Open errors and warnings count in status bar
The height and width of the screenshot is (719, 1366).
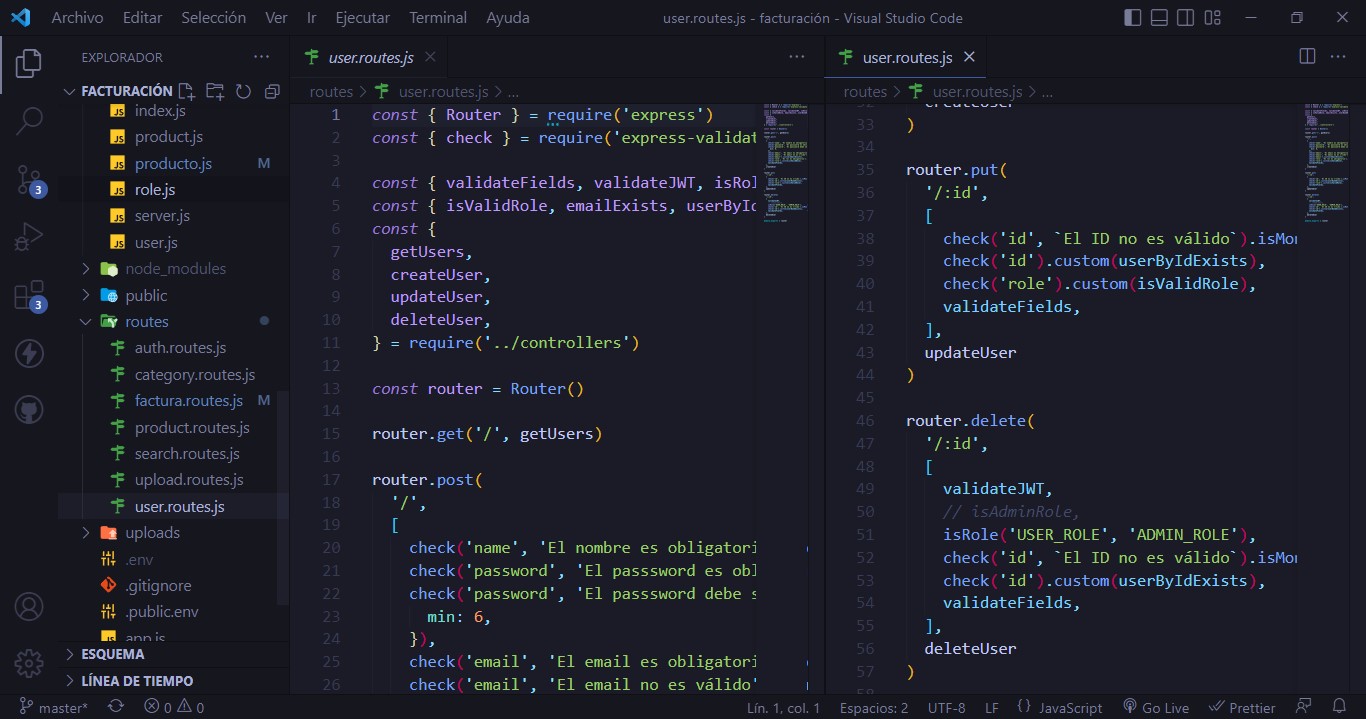pyautogui.click(x=174, y=707)
